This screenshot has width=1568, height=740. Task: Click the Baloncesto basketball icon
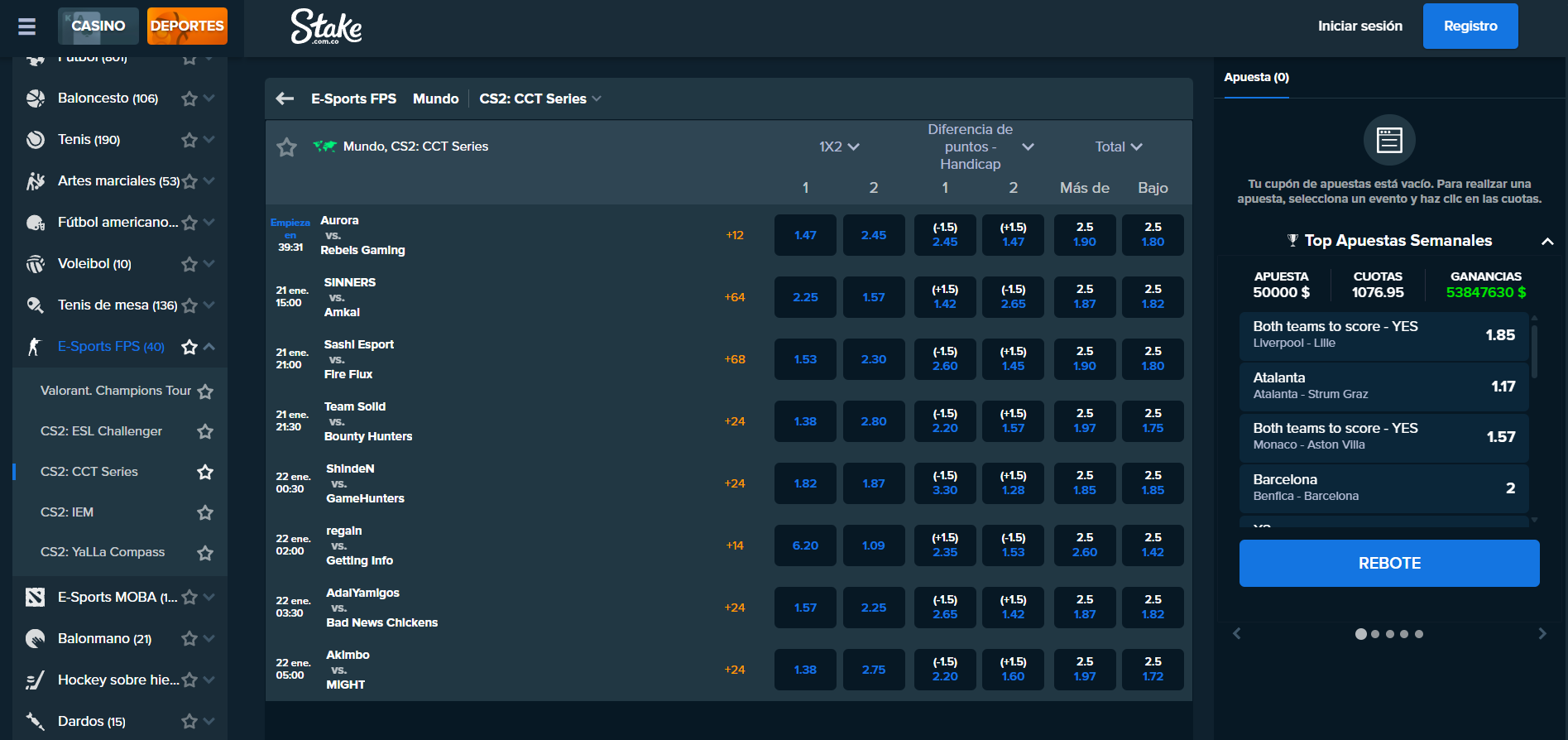click(x=36, y=99)
